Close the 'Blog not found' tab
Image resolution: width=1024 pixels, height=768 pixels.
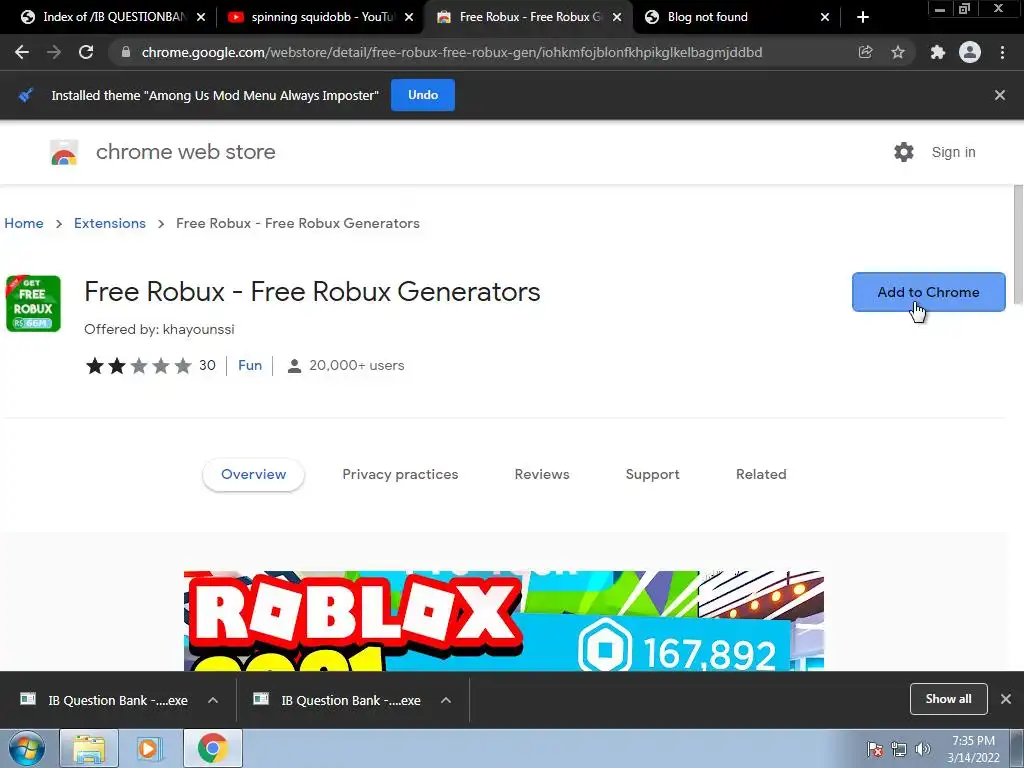pos(825,17)
